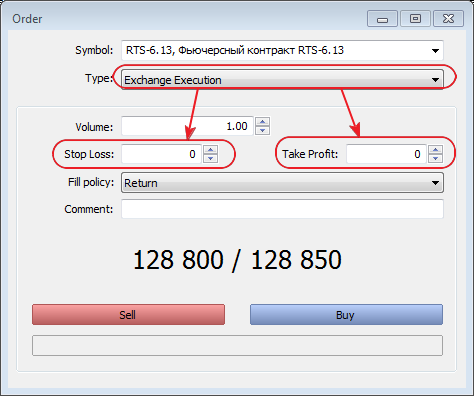
Task: Focus the Comment text field
Action: [282, 209]
